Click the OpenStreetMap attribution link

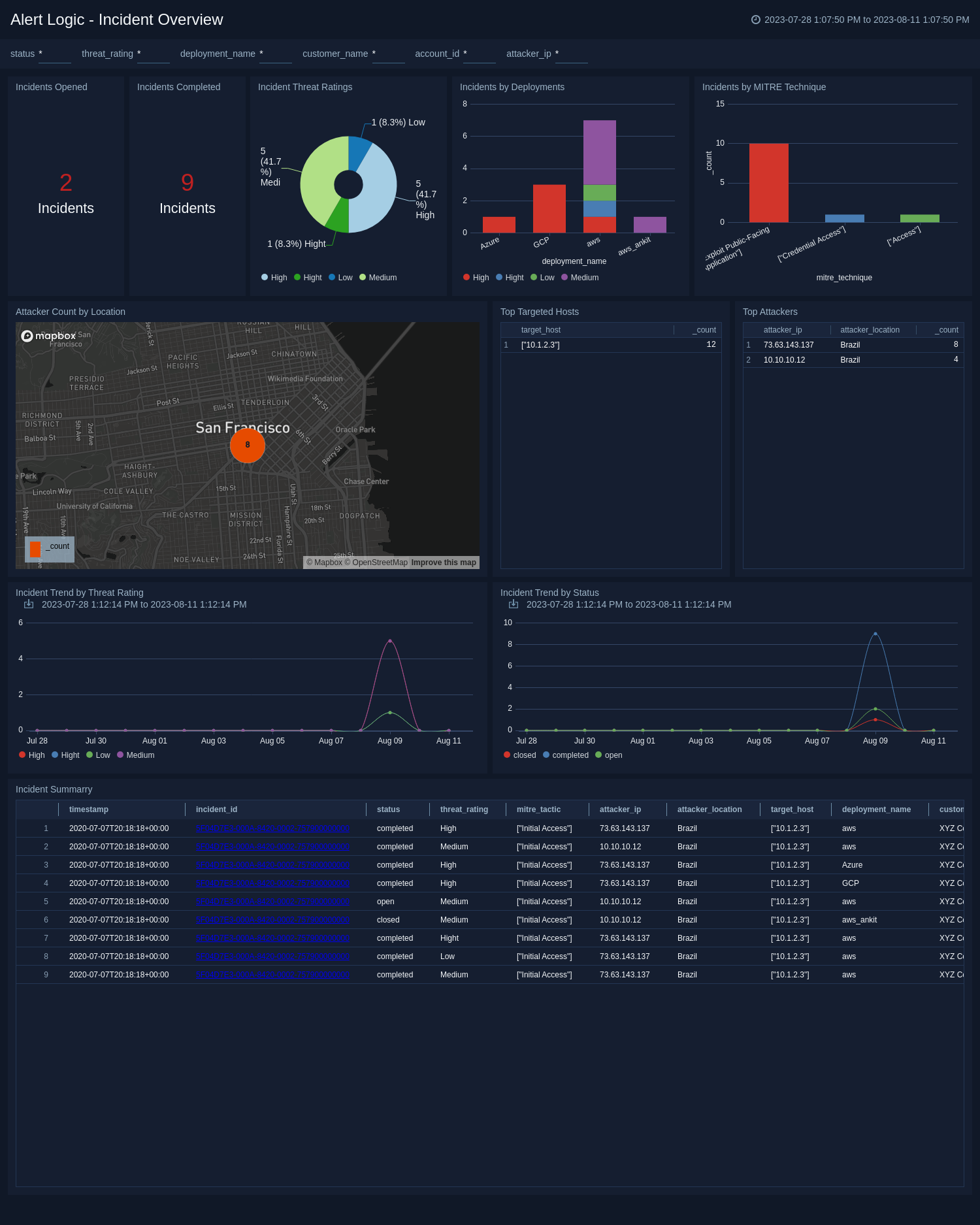(376, 563)
